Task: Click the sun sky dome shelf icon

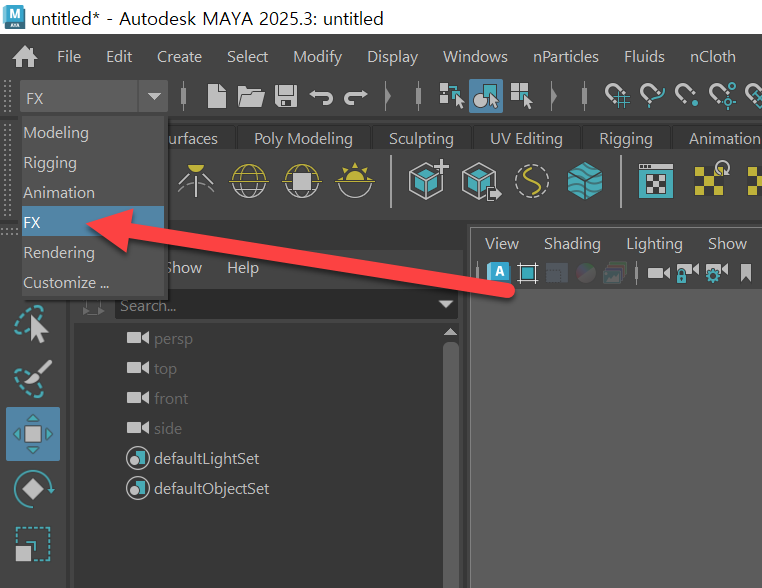Action: point(355,181)
